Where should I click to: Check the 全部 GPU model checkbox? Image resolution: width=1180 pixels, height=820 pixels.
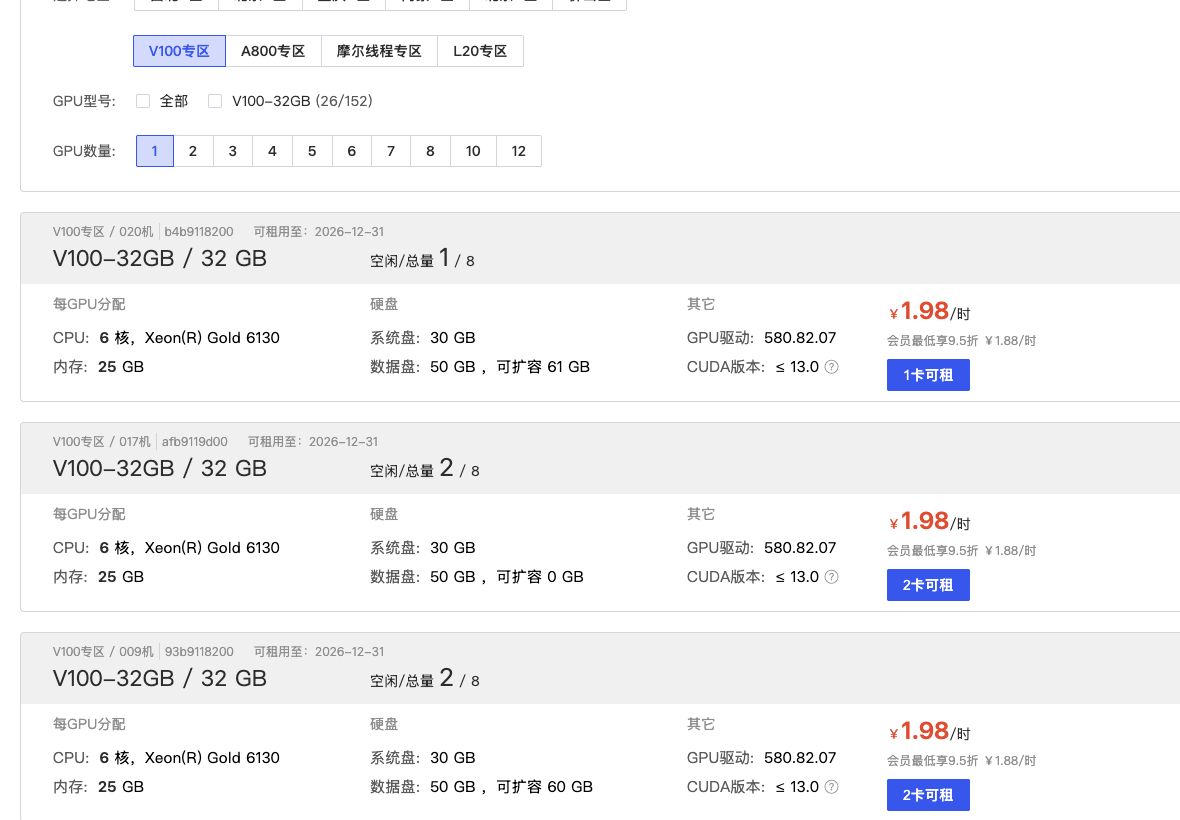[x=143, y=101]
